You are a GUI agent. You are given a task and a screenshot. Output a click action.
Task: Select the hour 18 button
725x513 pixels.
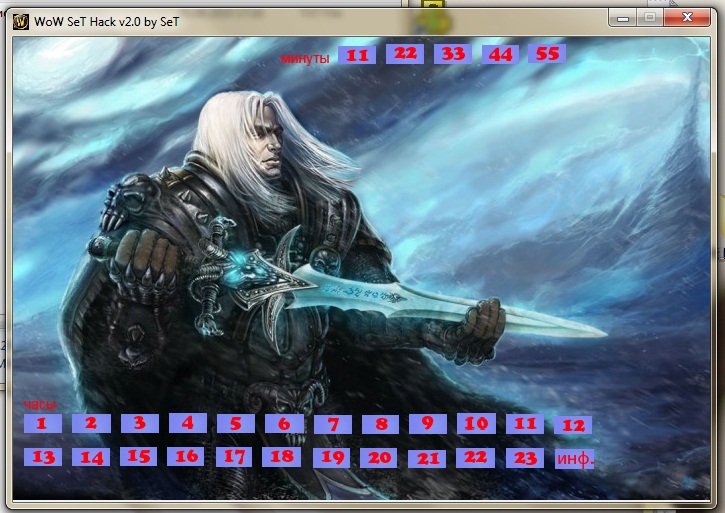pos(281,457)
